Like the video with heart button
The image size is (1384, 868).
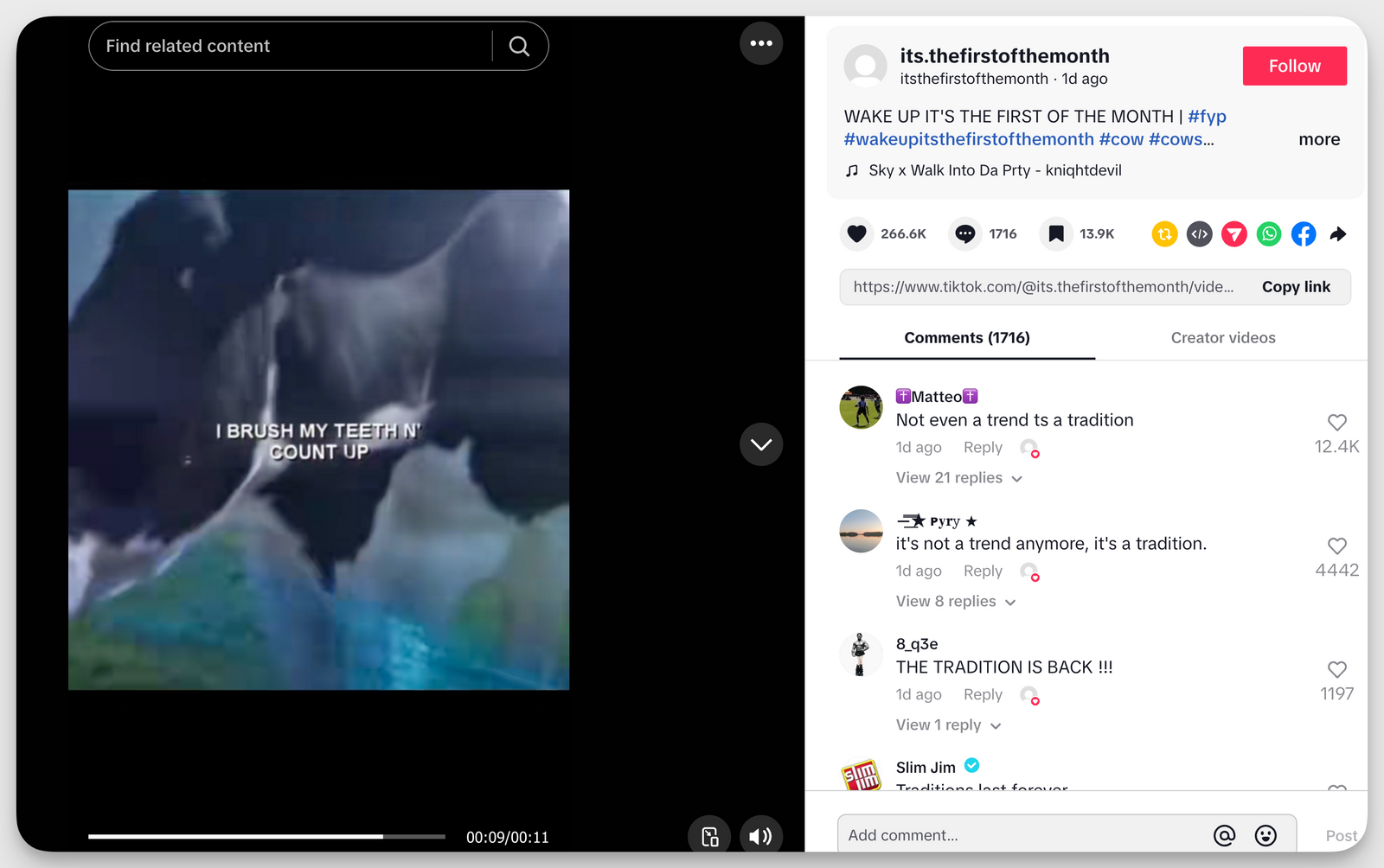[856, 233]
